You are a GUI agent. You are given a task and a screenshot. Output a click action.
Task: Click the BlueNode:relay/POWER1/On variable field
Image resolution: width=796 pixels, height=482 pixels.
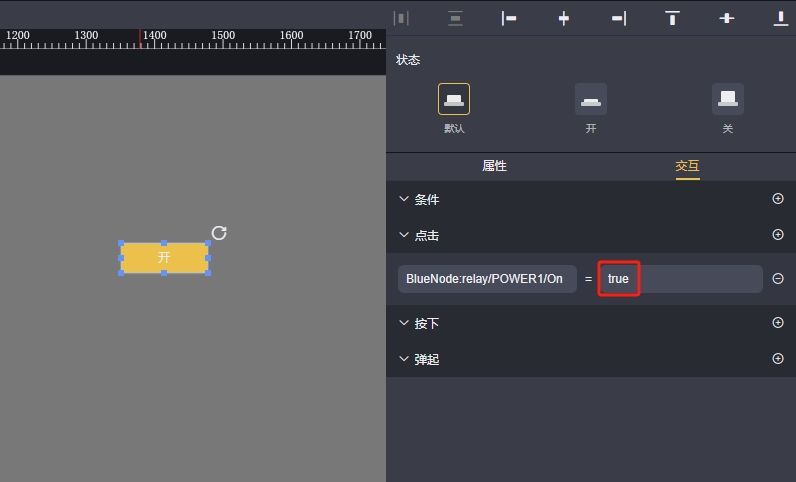click(x=487, y=279)
